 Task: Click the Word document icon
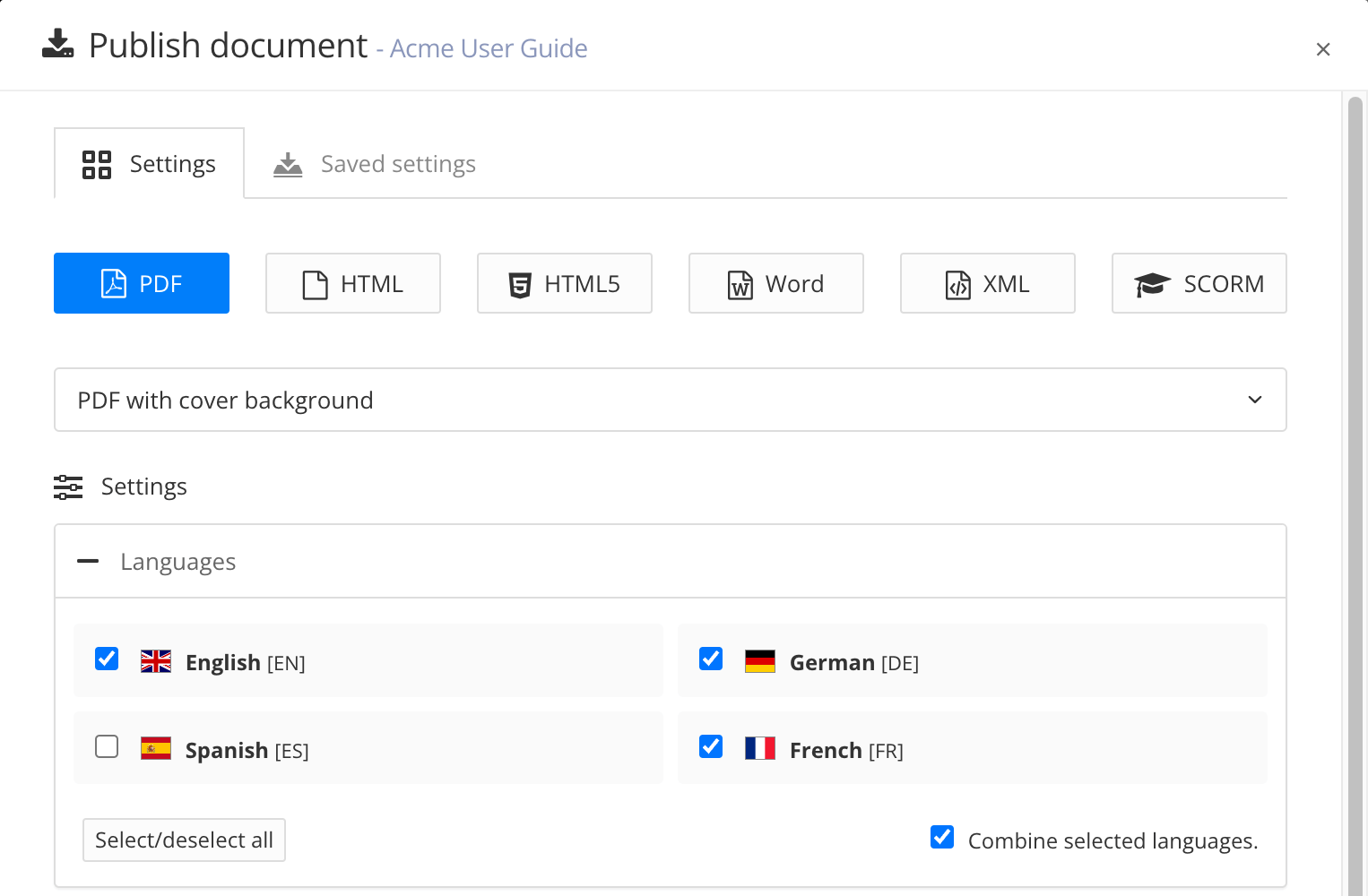tap(738, 283)
